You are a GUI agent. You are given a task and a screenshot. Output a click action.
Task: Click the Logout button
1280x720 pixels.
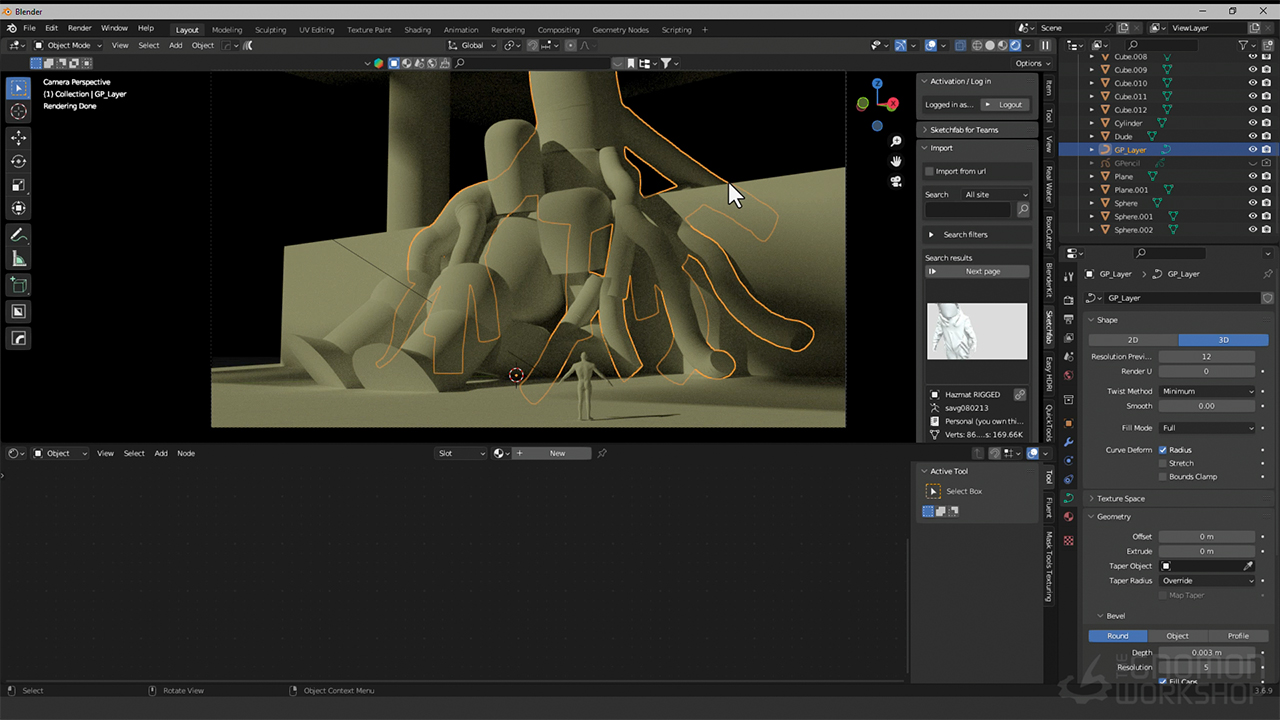point(1004,105)
